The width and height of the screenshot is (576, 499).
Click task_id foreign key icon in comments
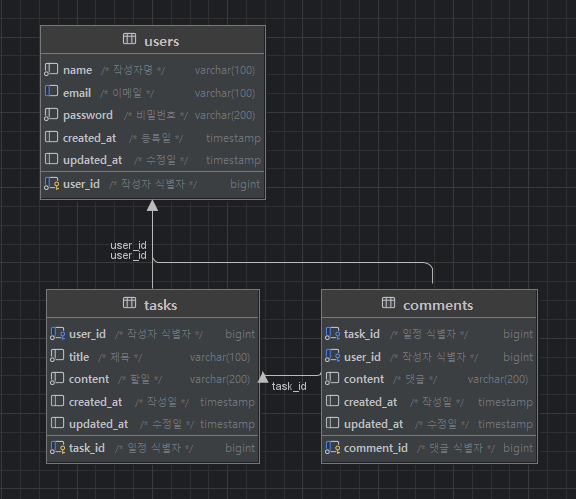pos(332,333)
